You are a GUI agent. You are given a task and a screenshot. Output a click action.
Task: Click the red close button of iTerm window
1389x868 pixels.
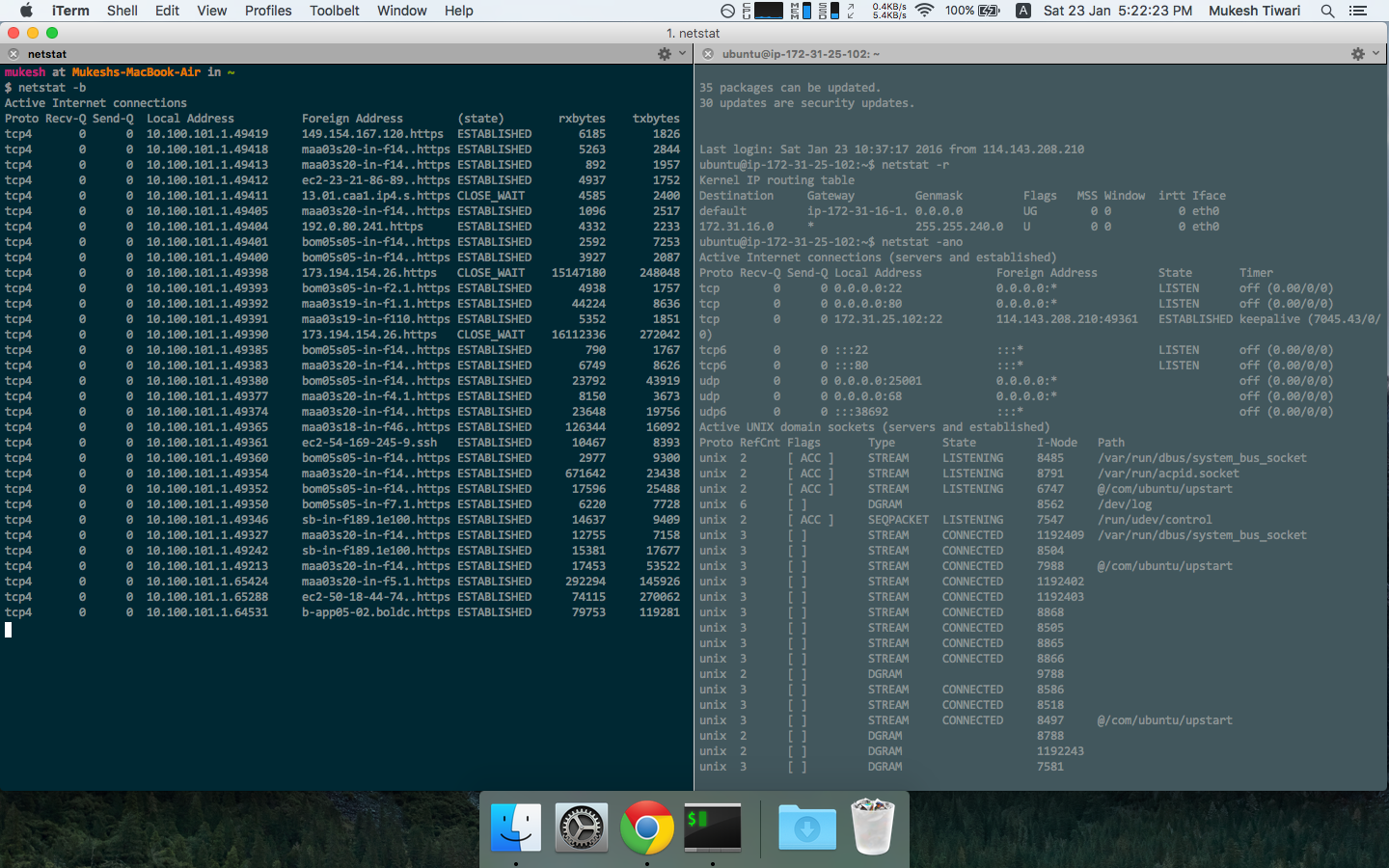[14, 33]
